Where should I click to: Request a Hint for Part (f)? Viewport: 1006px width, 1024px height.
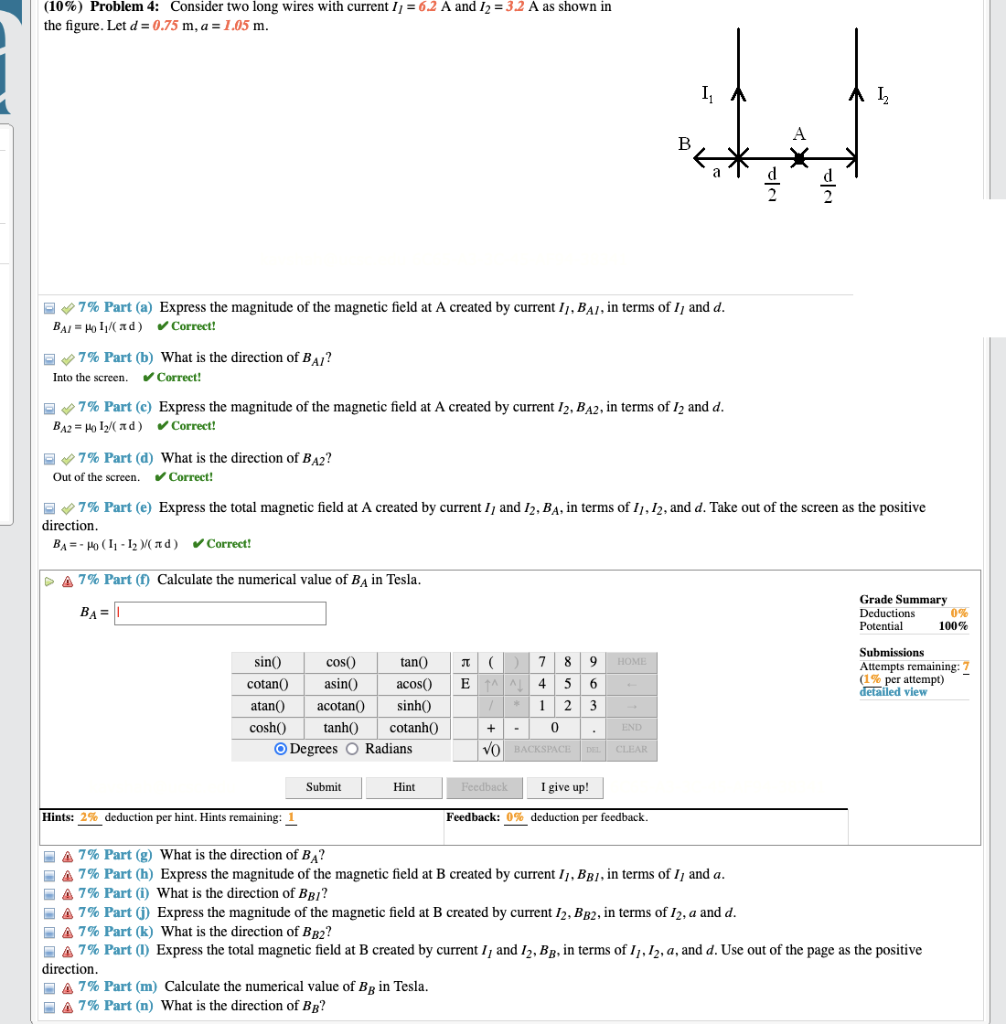tap(403, 787)
